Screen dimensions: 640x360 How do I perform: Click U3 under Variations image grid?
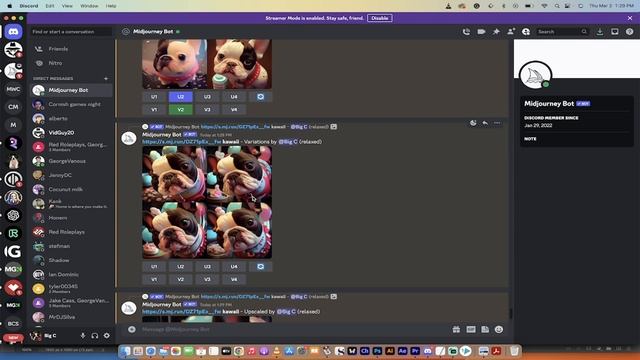click(x=207, y=267)
